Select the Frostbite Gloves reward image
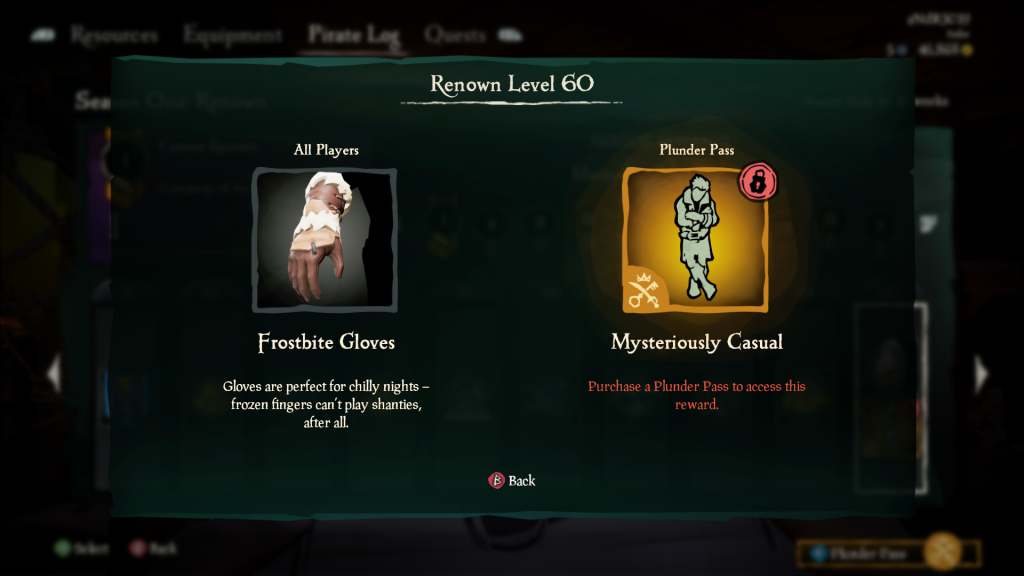 coord(325,240)
